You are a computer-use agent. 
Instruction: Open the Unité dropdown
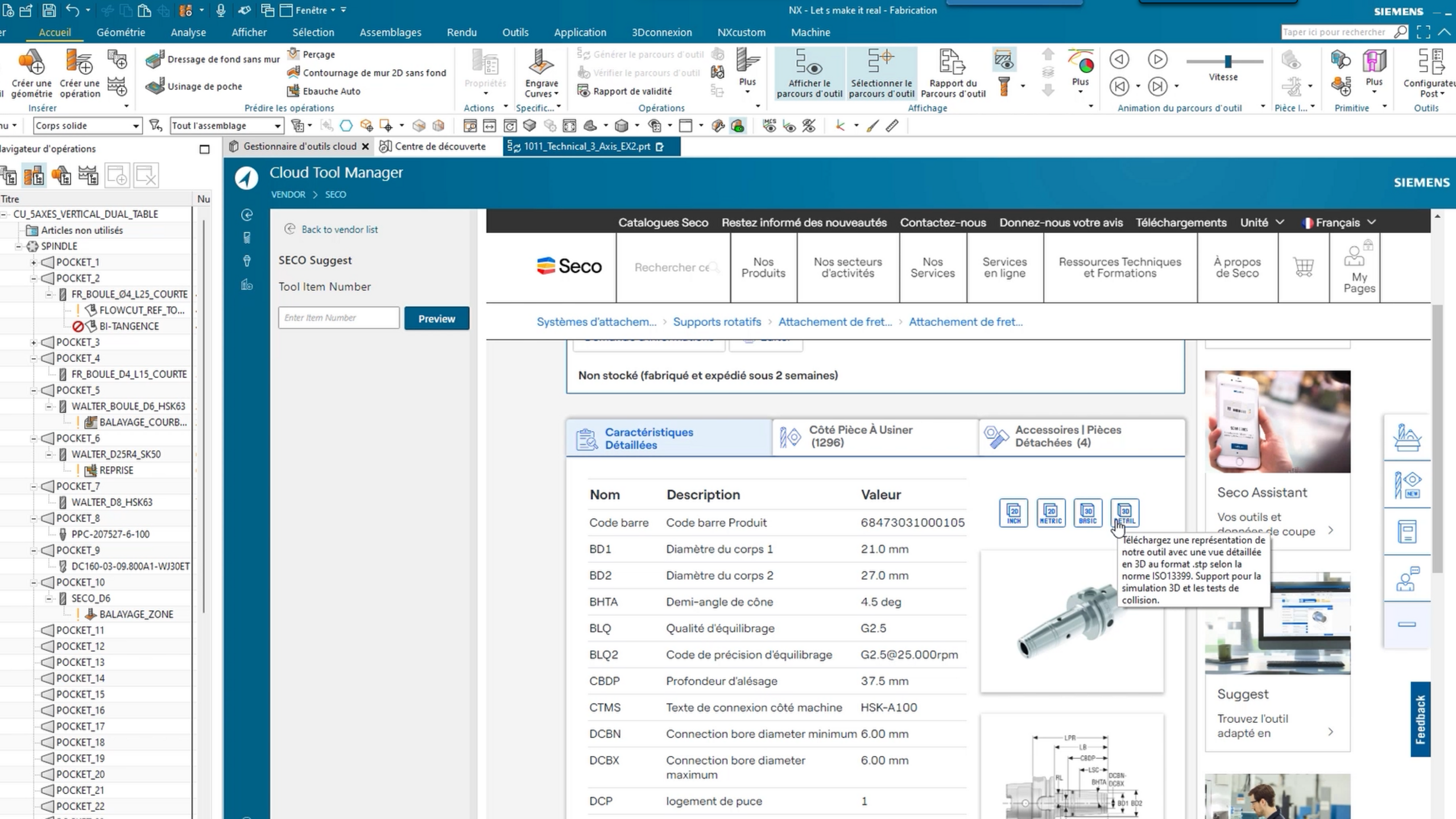pyautogui.click(x=1262, y=222)
